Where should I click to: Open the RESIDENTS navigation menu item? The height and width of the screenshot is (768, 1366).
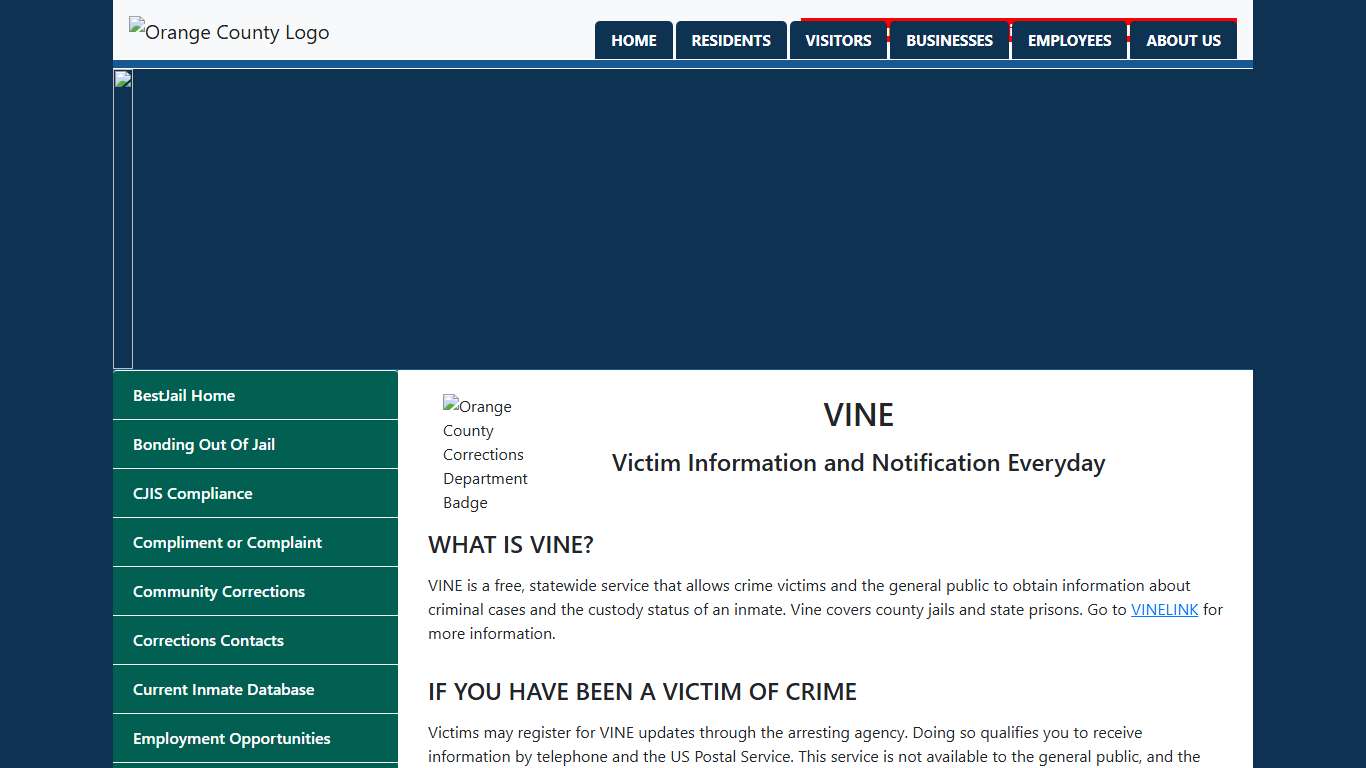pyautogui.click(x=731, y=40)
